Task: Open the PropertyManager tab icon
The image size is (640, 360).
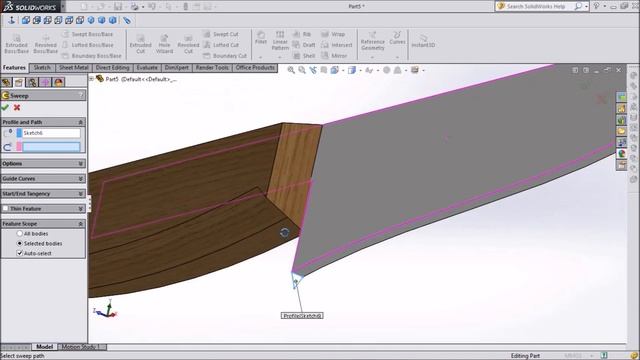Action: [19, 82]
